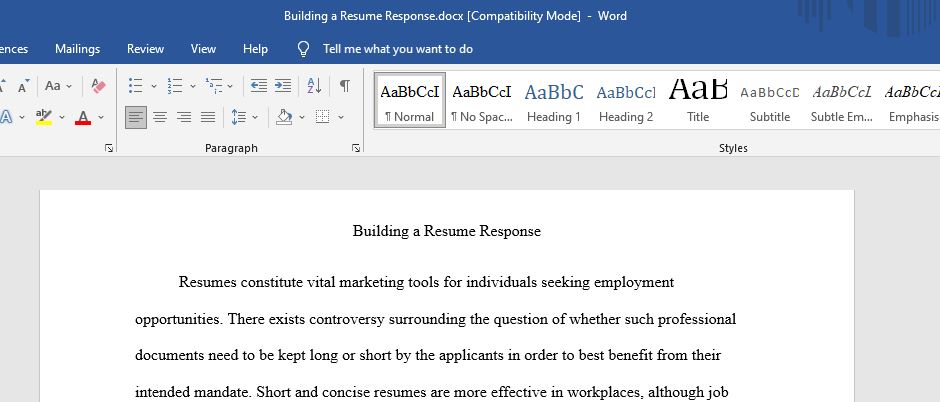Click the word 'controversy' in the paragraph
940x402 pixels.
[x=347, y=319]
